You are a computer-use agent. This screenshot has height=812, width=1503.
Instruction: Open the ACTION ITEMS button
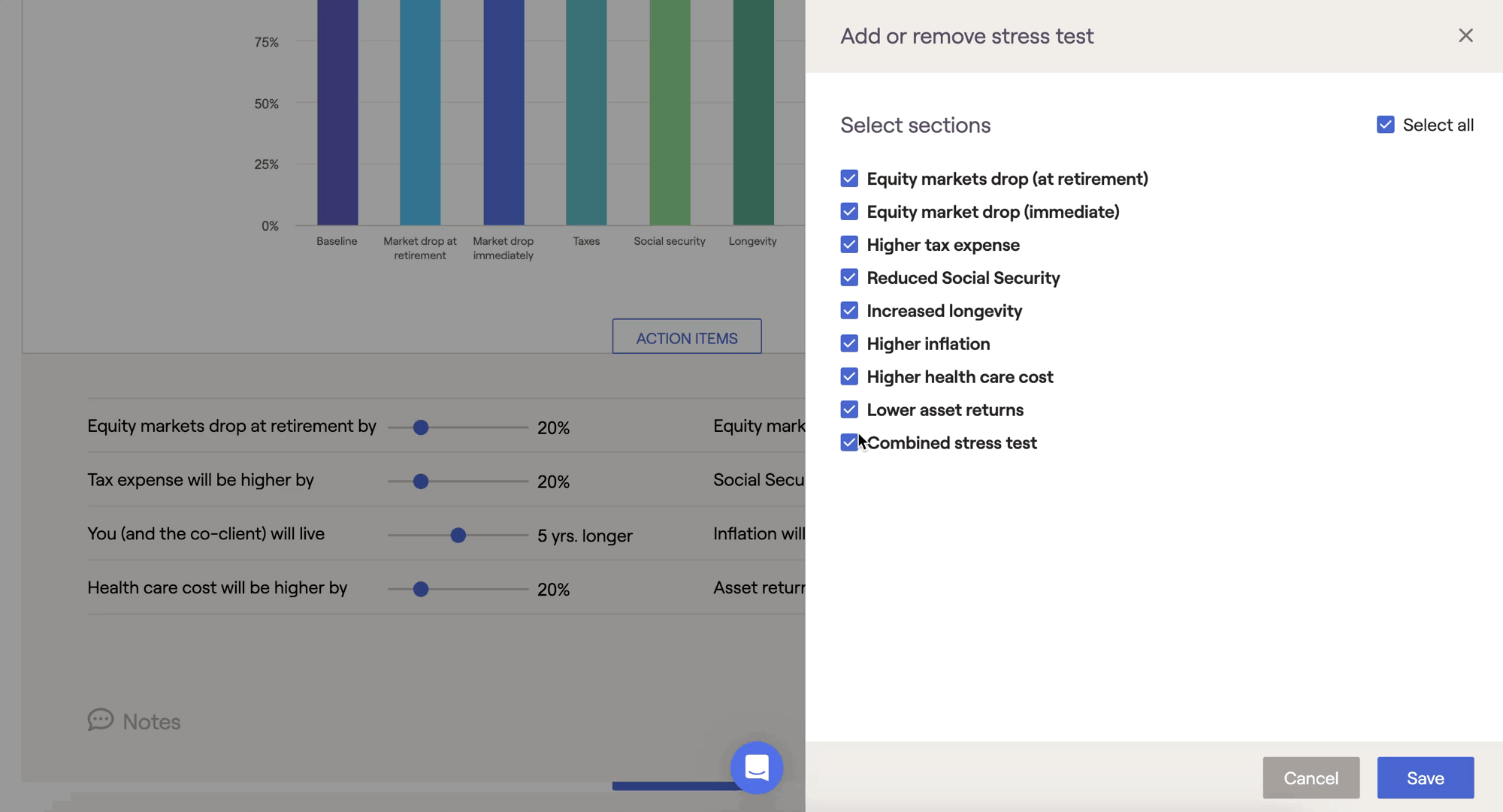[686, 337]
